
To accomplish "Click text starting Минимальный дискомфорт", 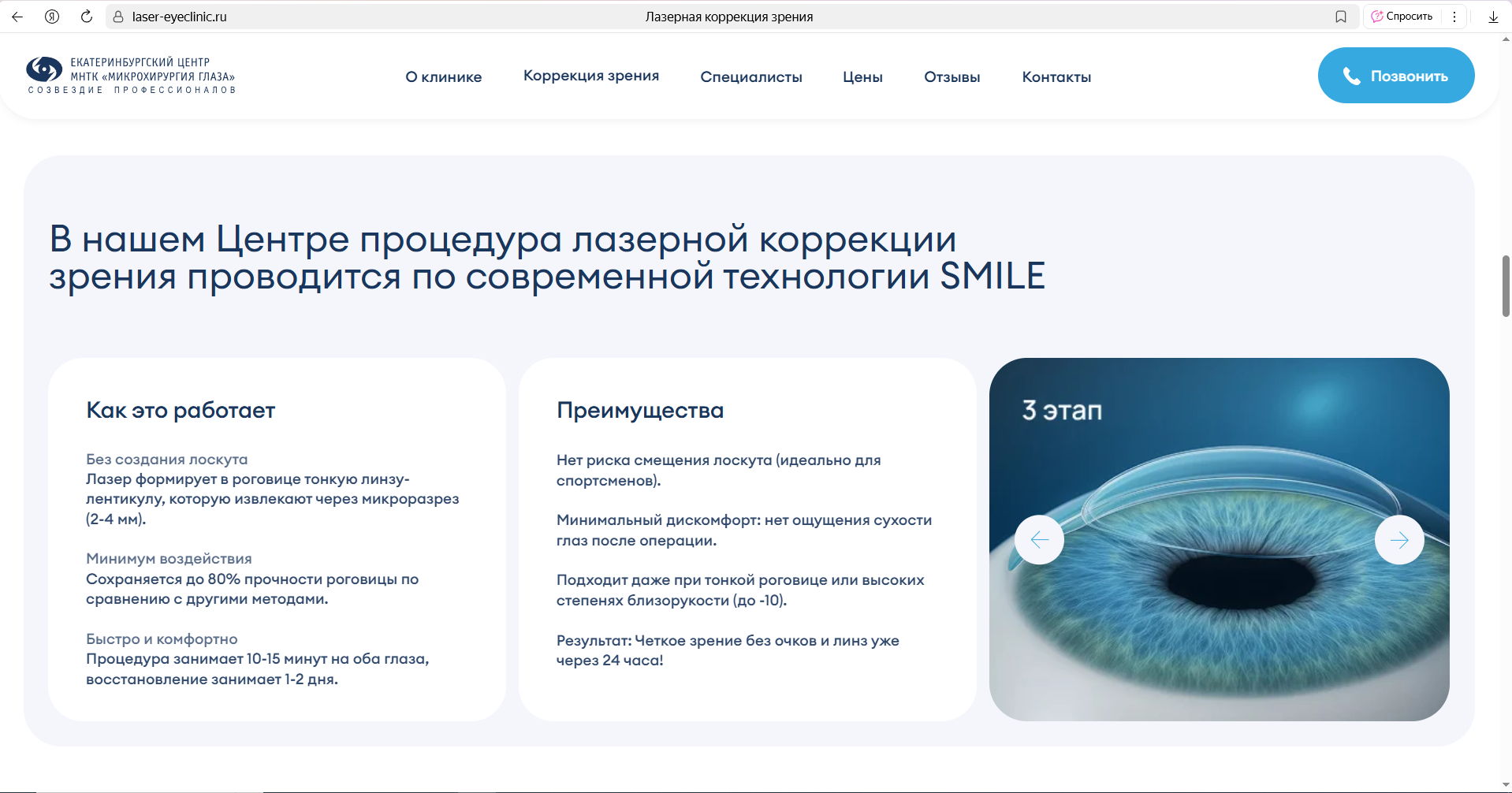I will tap(744, 531).
